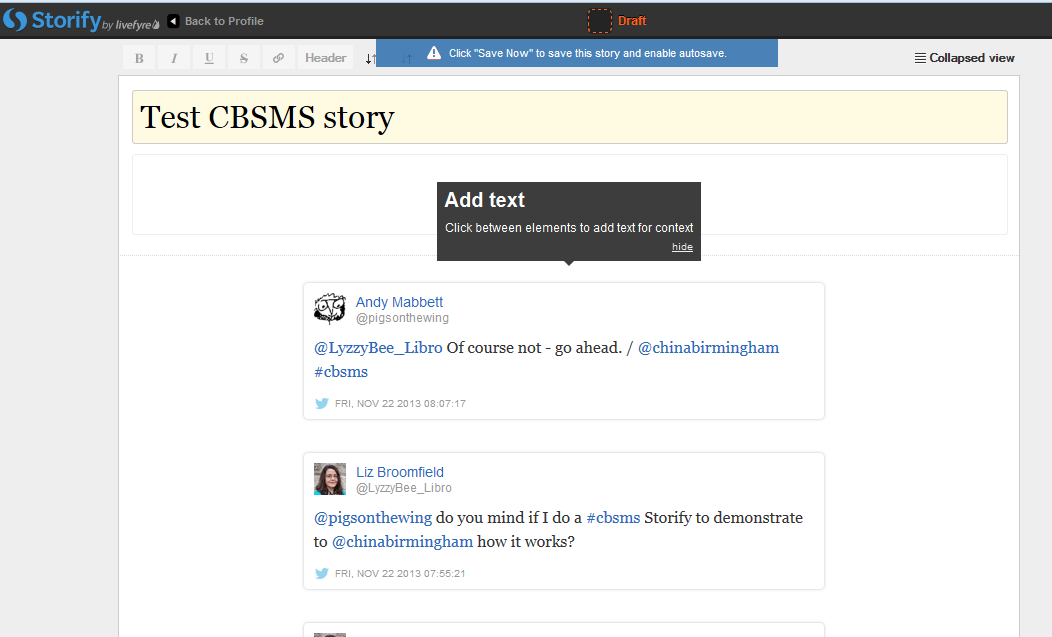This screenshot has width=1052, height=637.
Task: Toggle italic formatting
Action: pos(174,58)
